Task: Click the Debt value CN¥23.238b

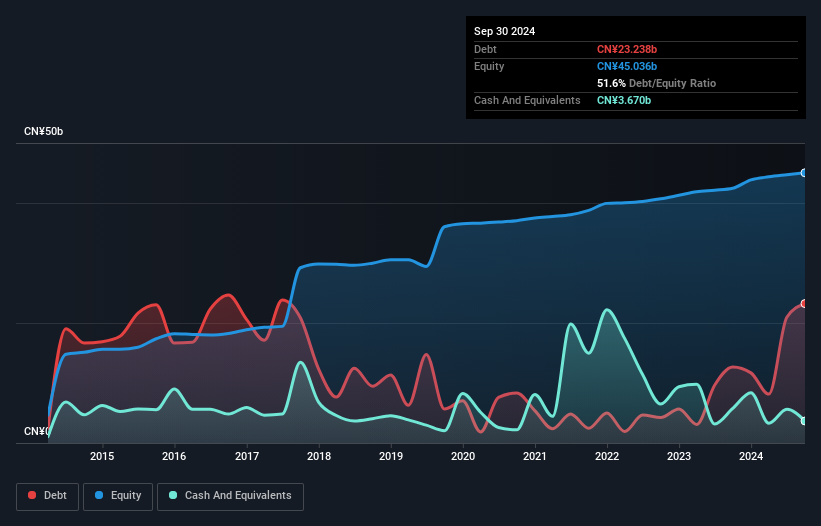Action: 627,49
